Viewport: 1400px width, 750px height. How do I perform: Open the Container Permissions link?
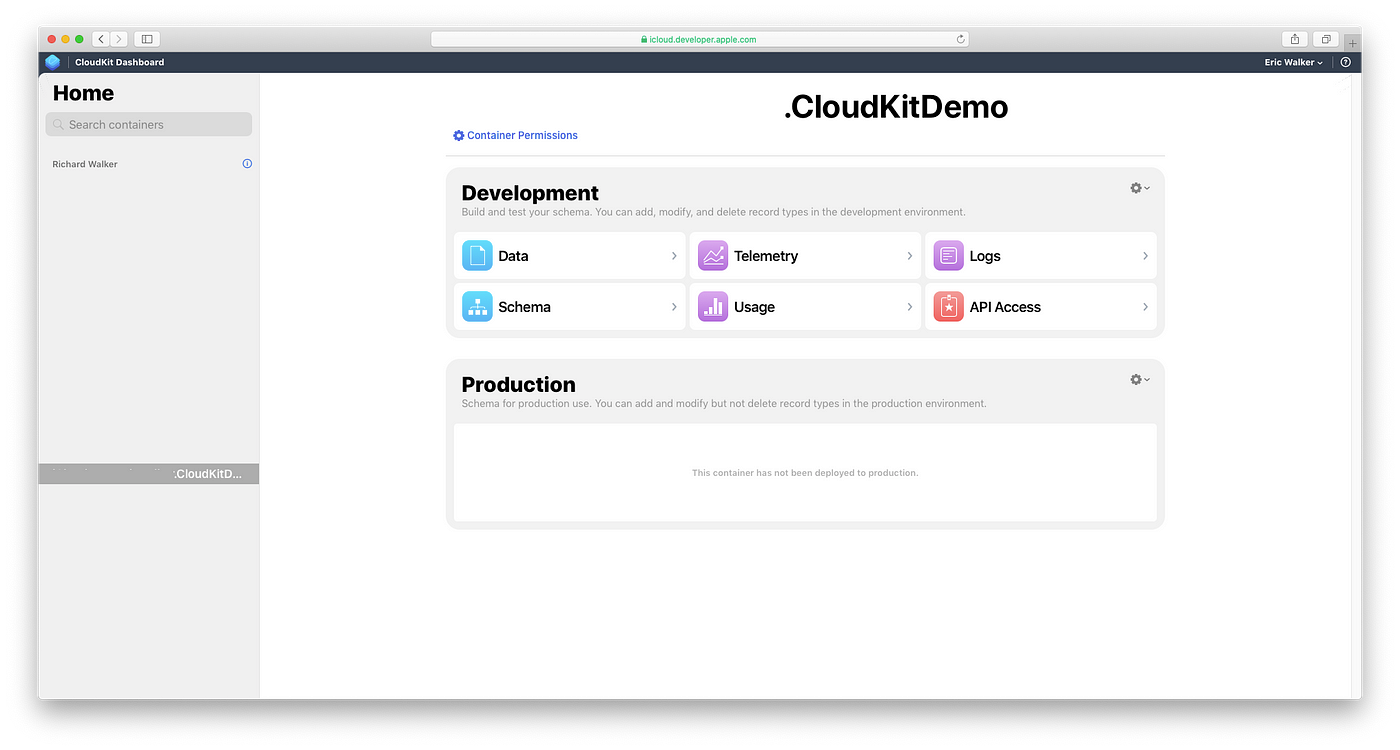pos(522,135)
